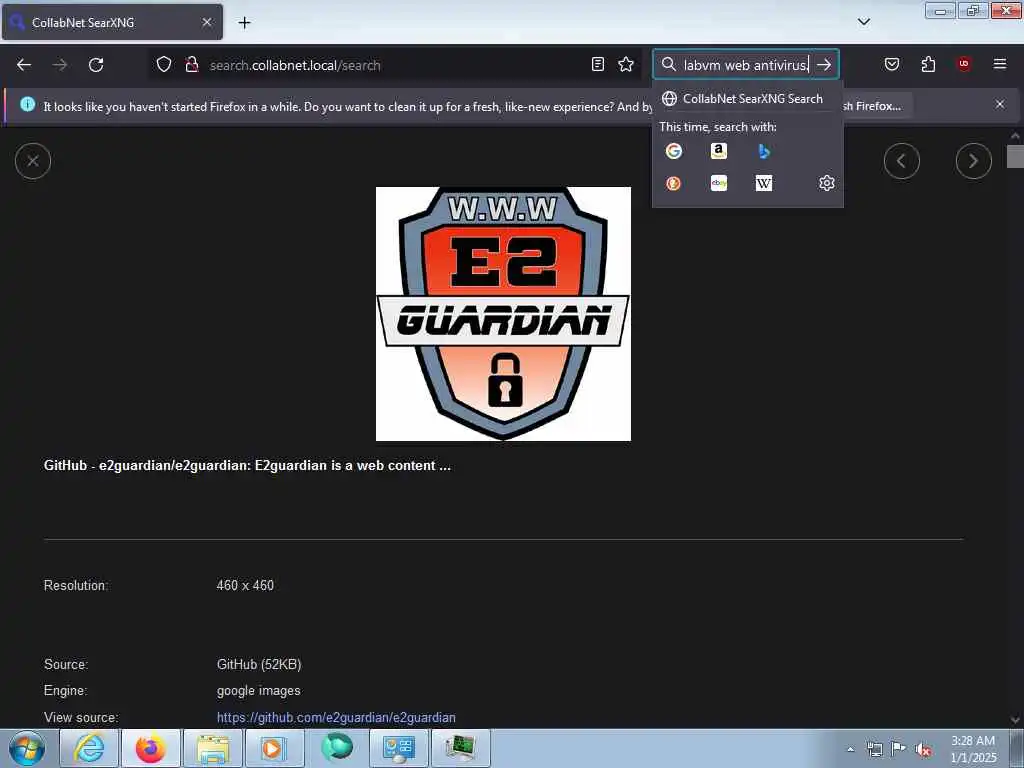This screenshot has width=1024, height=768.
Task: Click the address bar URL
Action: [295, 65]
